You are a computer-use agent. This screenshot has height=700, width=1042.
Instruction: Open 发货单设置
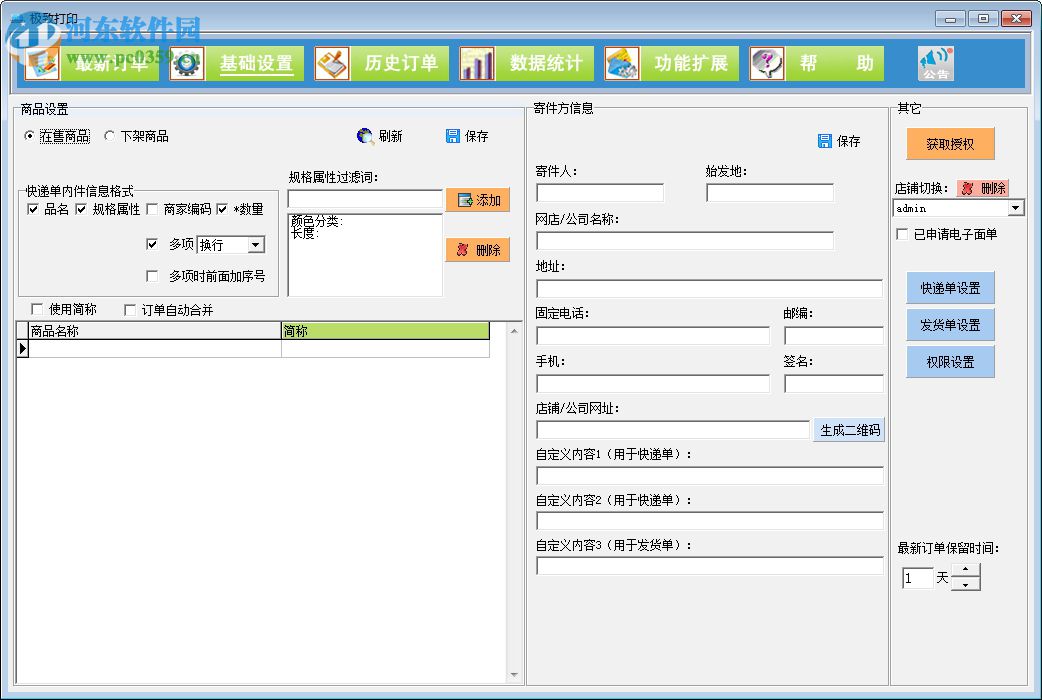click(950, 325)
